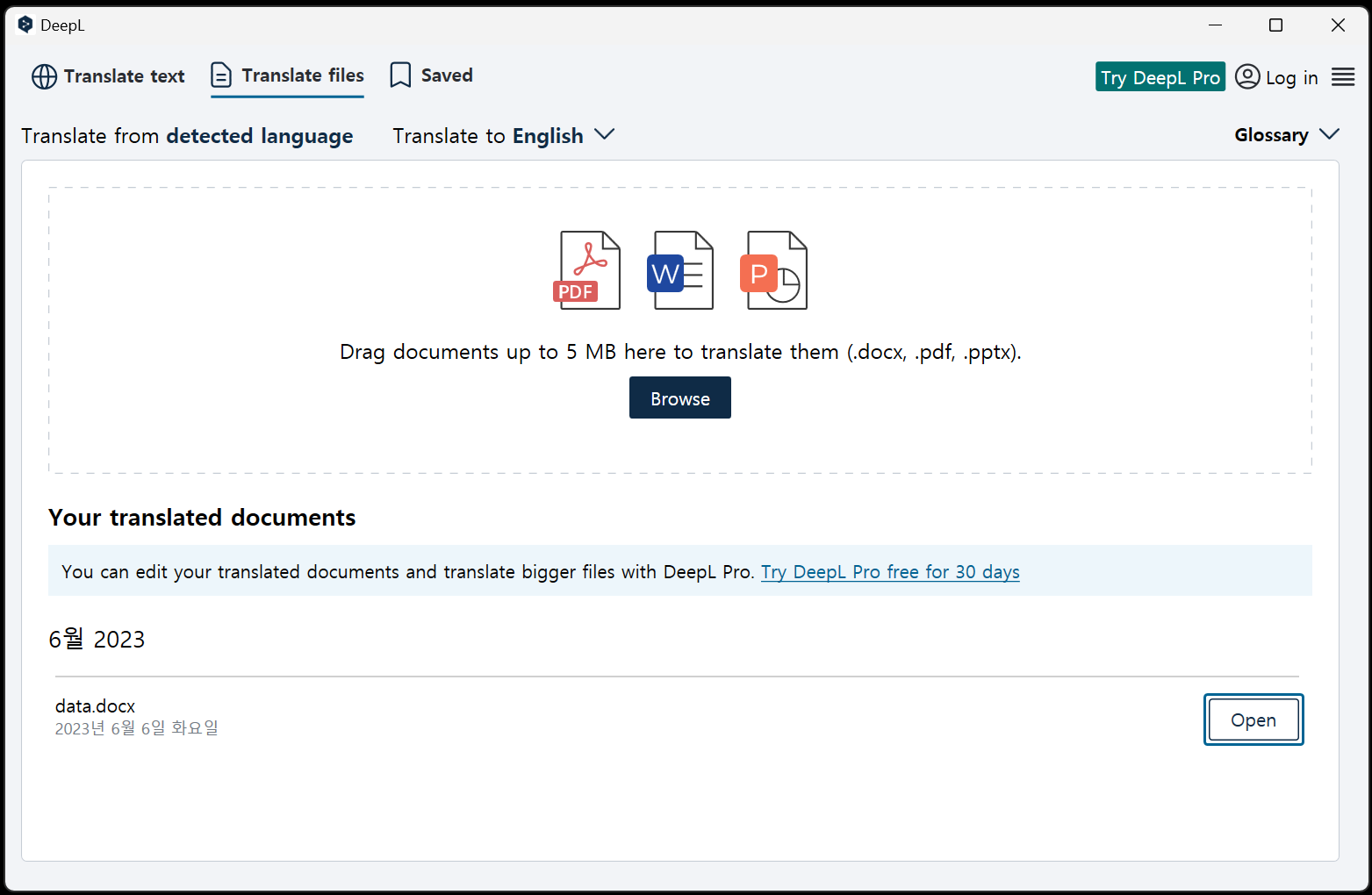
Task: Click the drag documents instruction text
Action: 680,352
